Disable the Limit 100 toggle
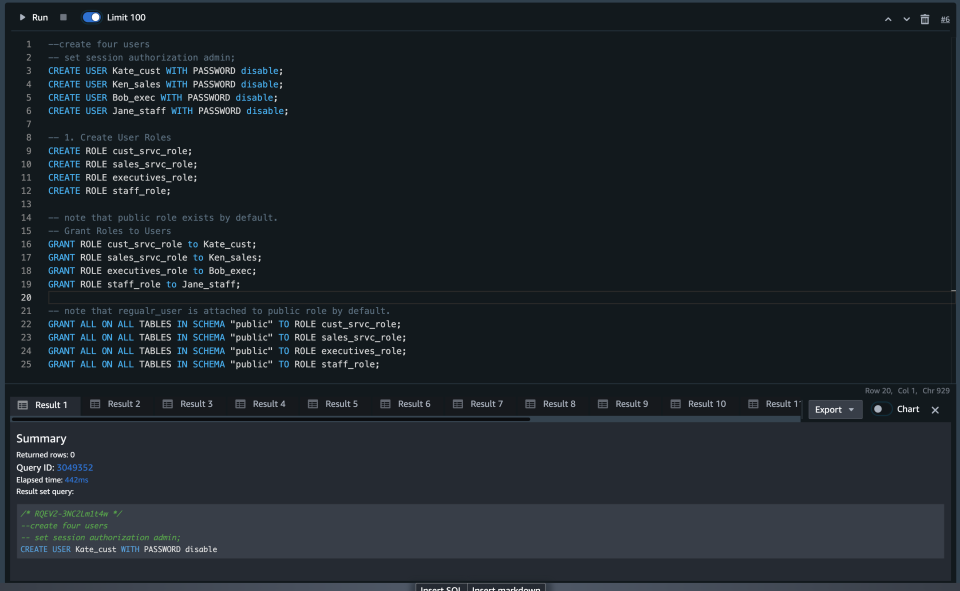The width and height of the screenshot is (960, 591). click(x=89, y=17)
